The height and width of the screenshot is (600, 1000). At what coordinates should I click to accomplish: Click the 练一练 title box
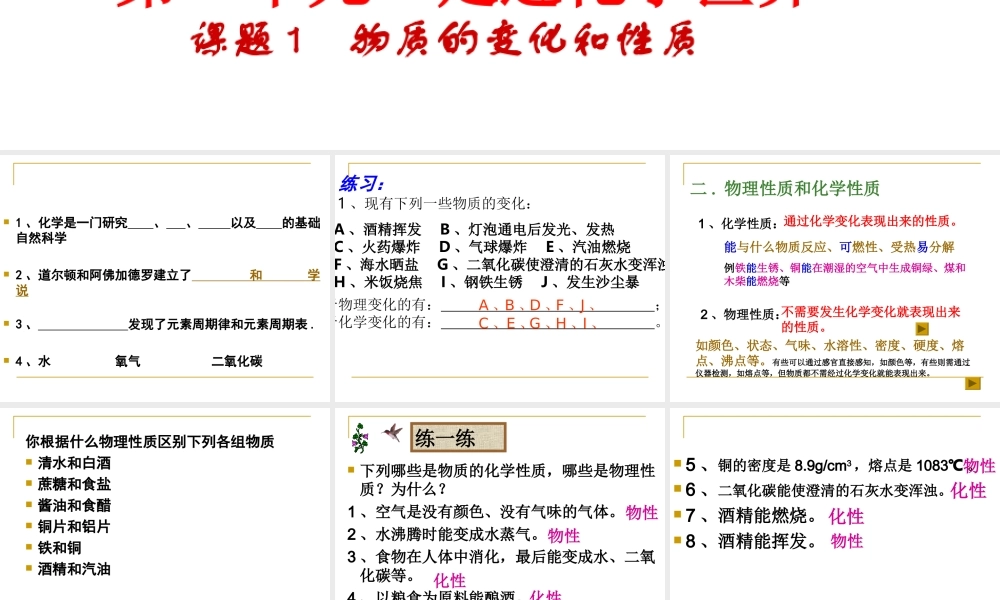pos(458,437)
